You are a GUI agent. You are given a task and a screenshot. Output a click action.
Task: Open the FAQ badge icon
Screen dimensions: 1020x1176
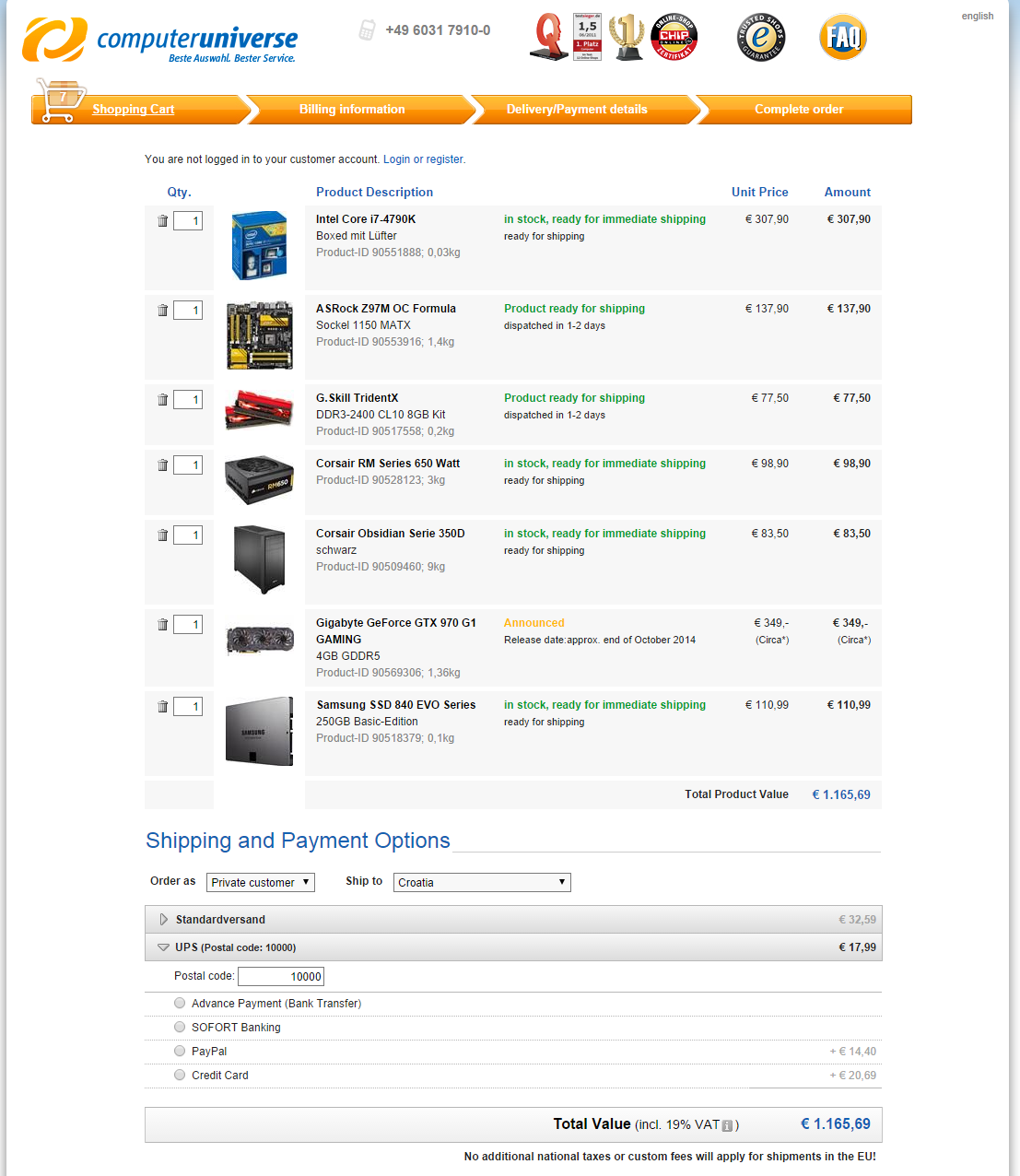(x=842, y=38)
